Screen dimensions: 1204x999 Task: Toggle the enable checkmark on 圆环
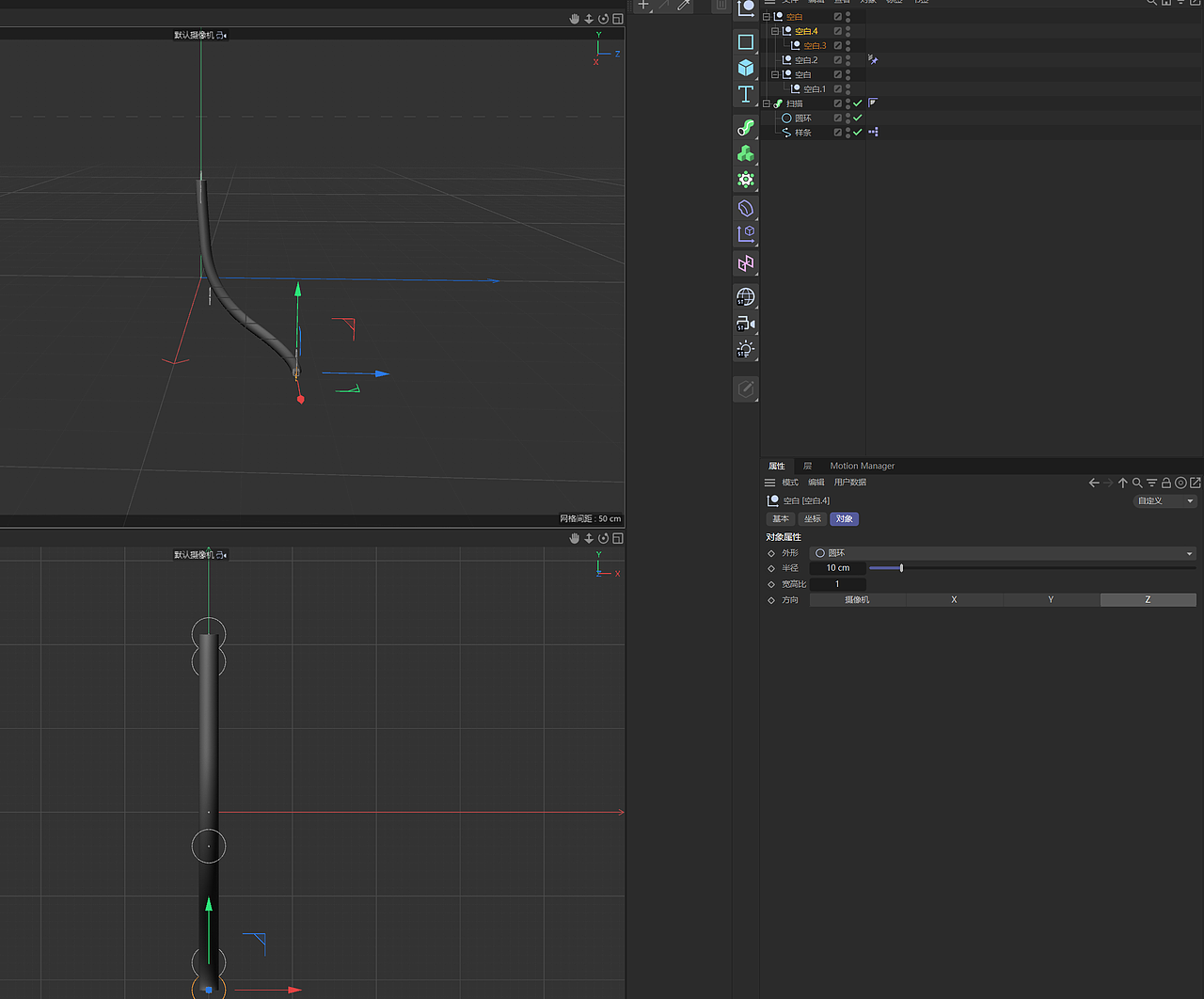(858, 118)
